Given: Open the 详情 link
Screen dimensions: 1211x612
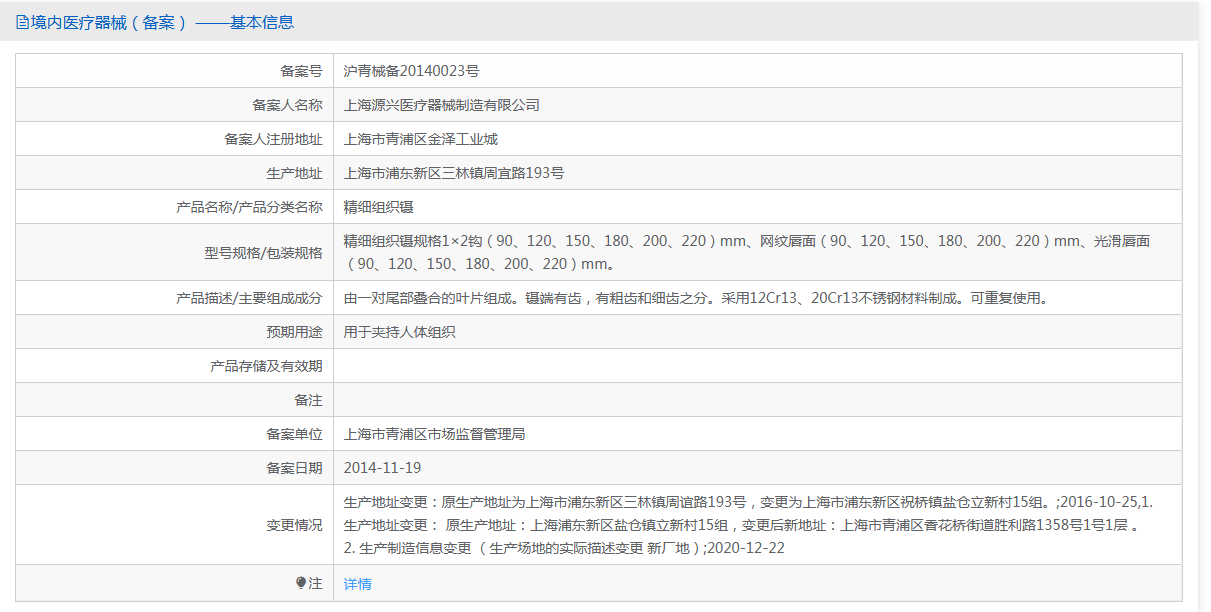Looking at the screenshot, I should click(357, 583).
